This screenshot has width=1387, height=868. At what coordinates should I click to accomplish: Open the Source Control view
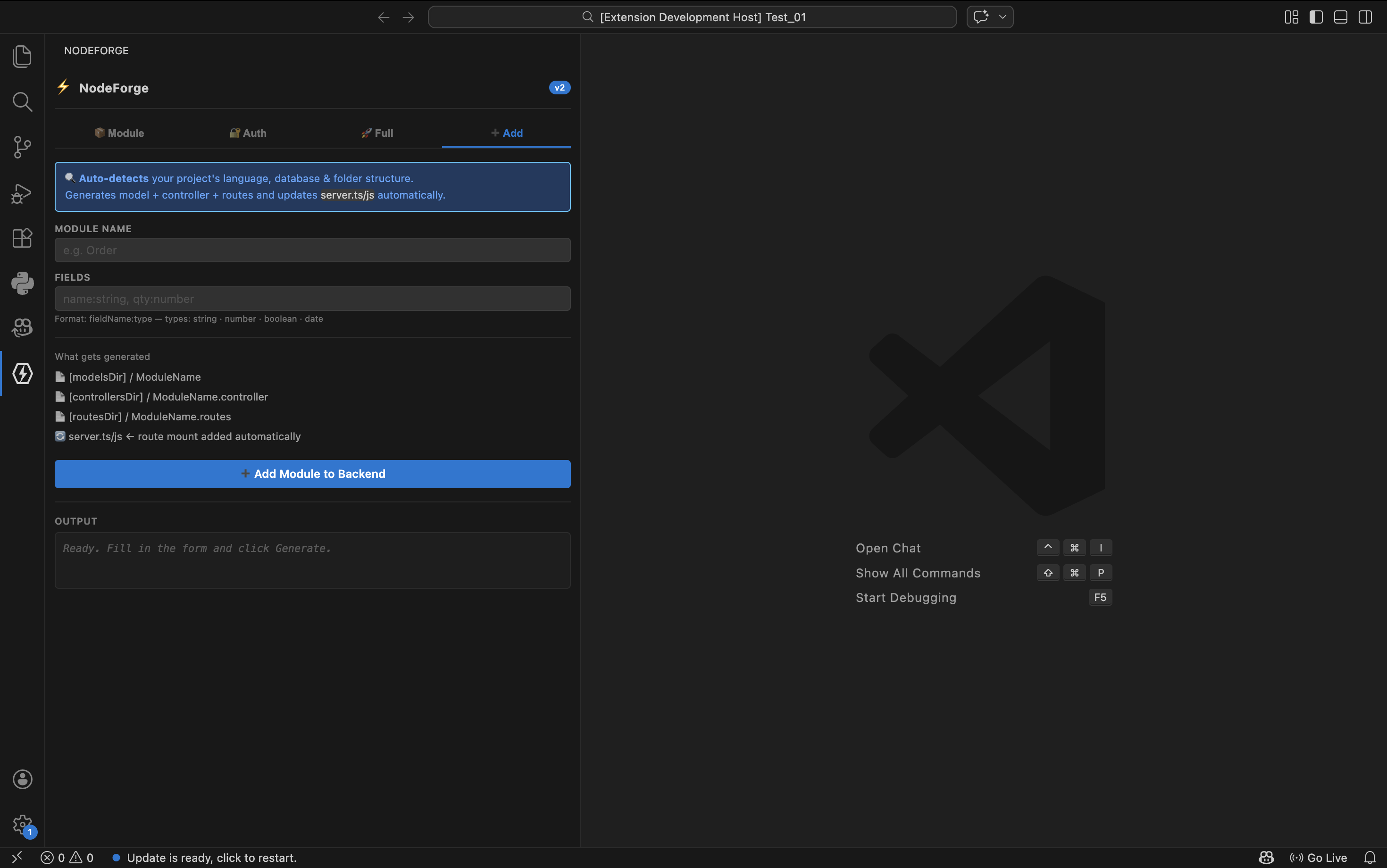click(22, 147)
